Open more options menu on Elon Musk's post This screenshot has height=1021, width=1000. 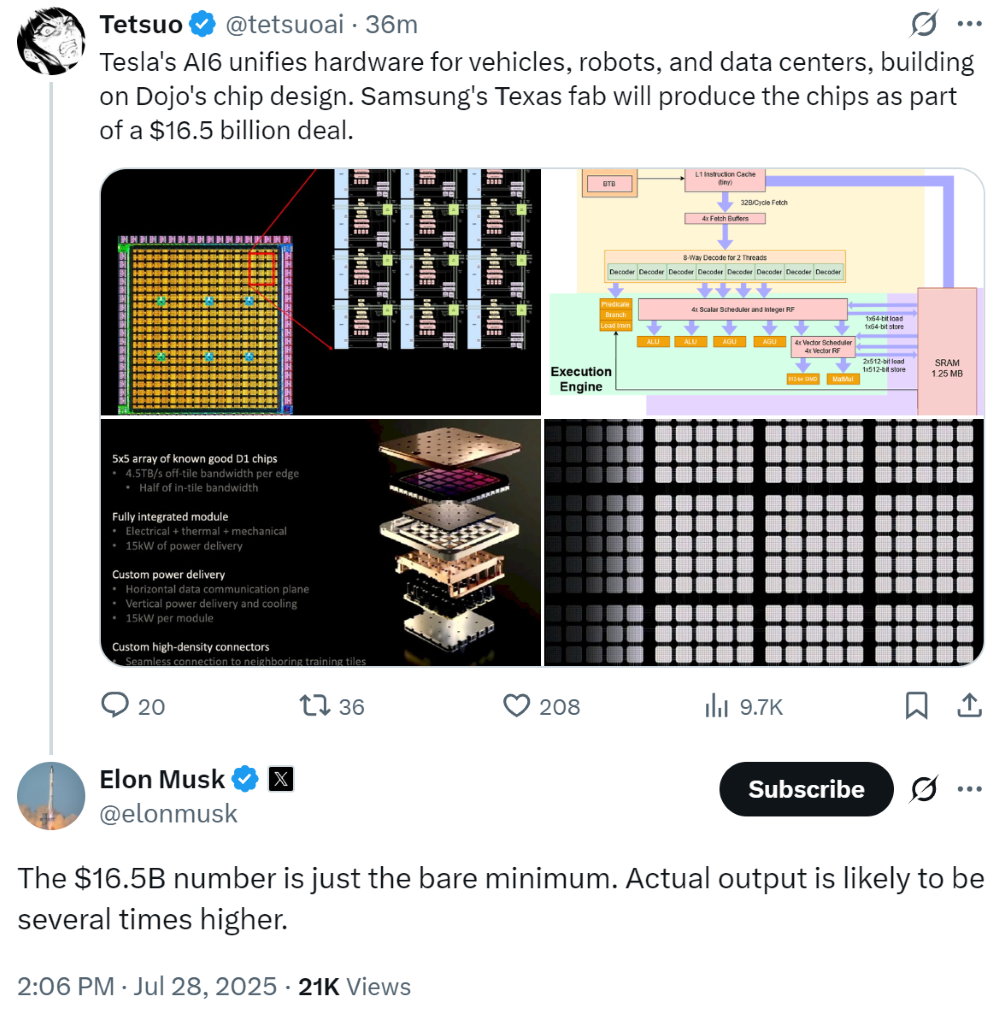969,789
